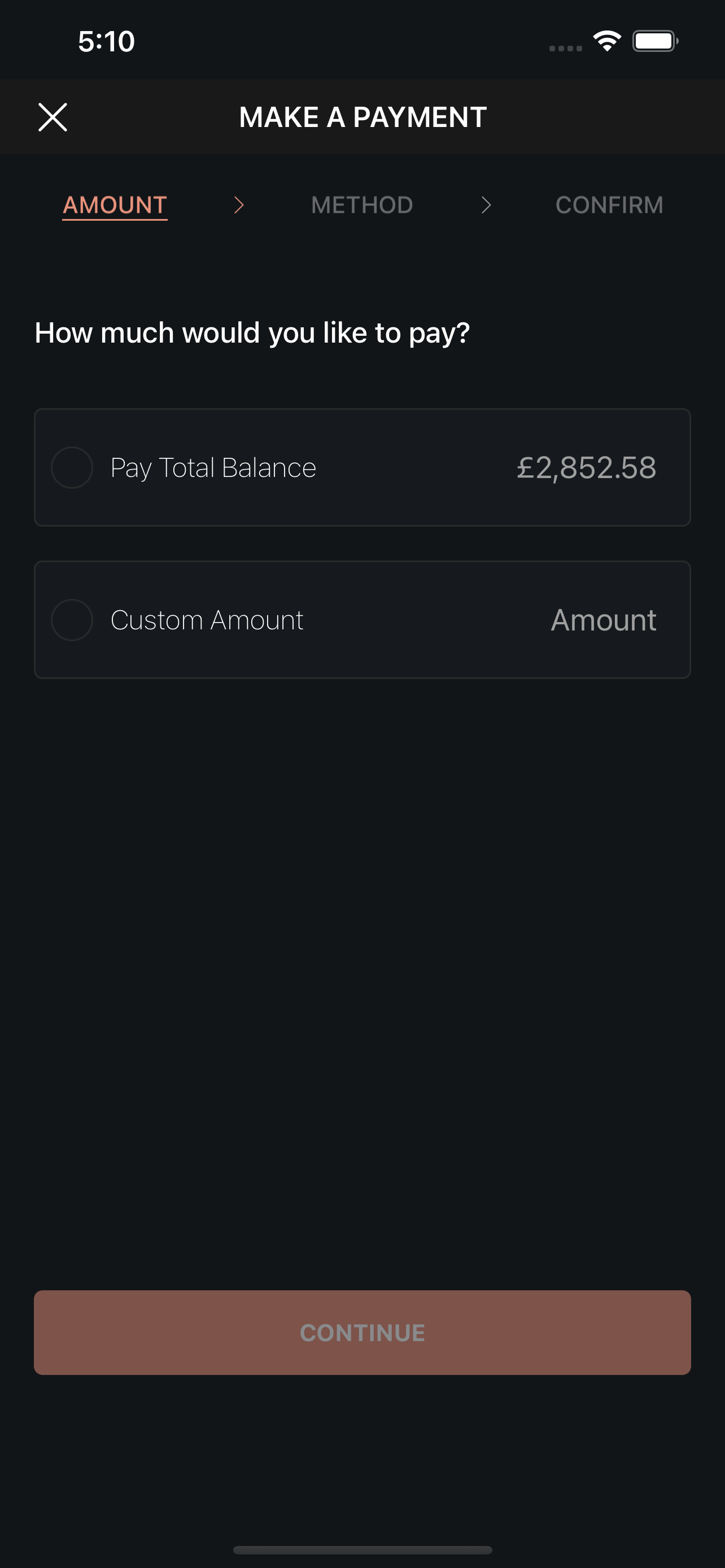Go to the CONFIRM step tab
This screenshot has height=1568, width=725.
609,205
